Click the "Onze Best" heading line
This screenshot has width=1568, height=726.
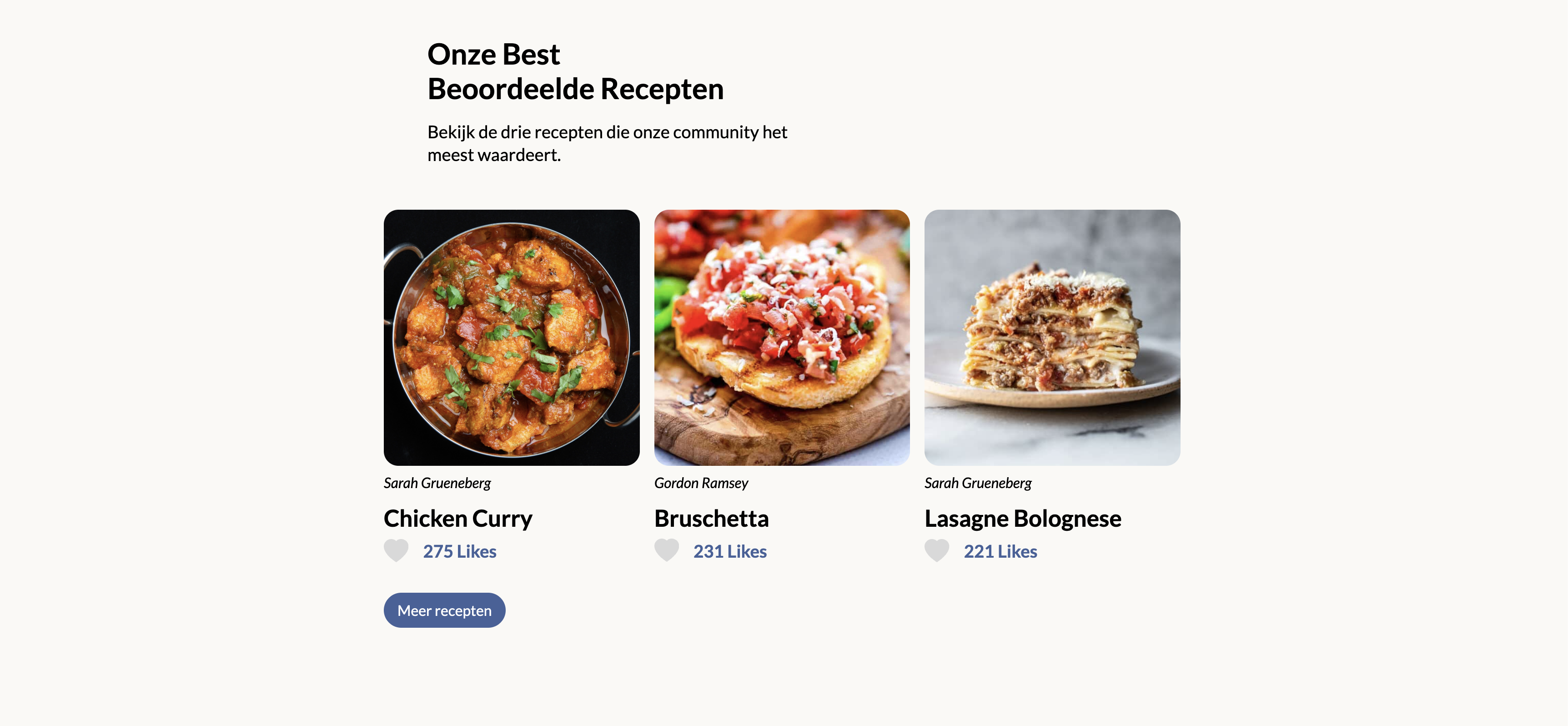493,54
